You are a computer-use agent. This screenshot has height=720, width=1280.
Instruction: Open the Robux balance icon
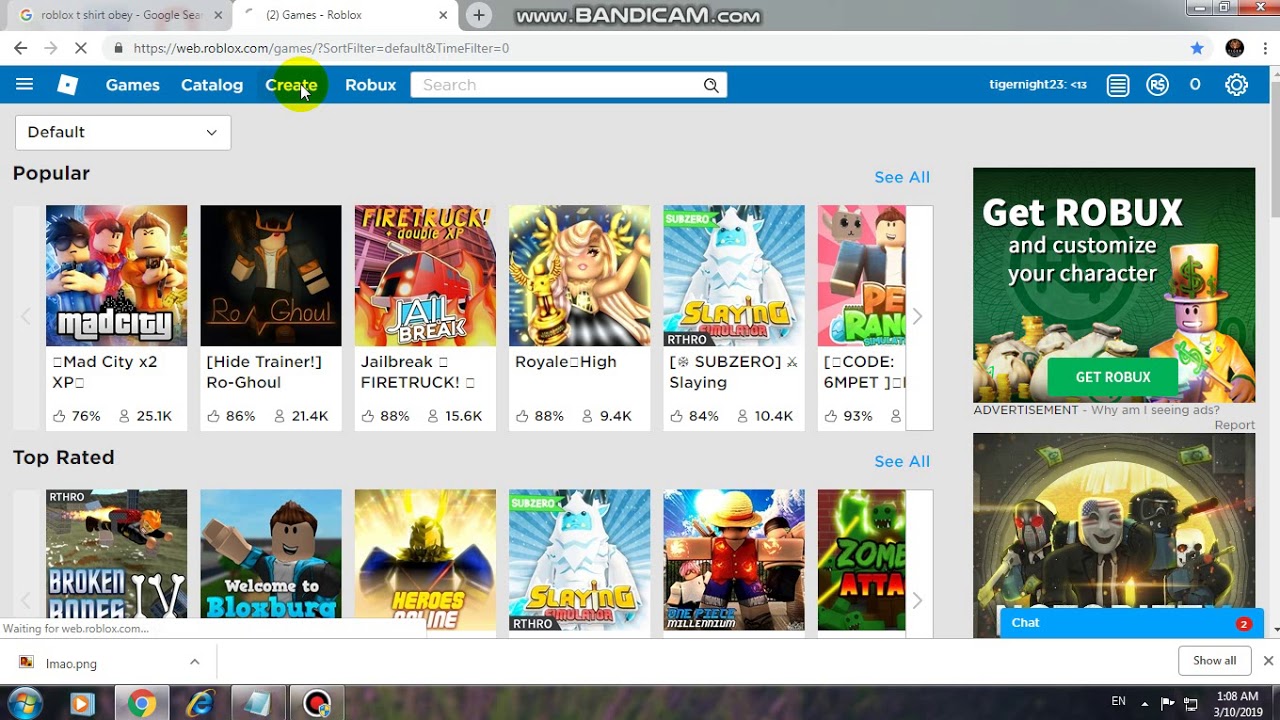(x=1158, y=85)
